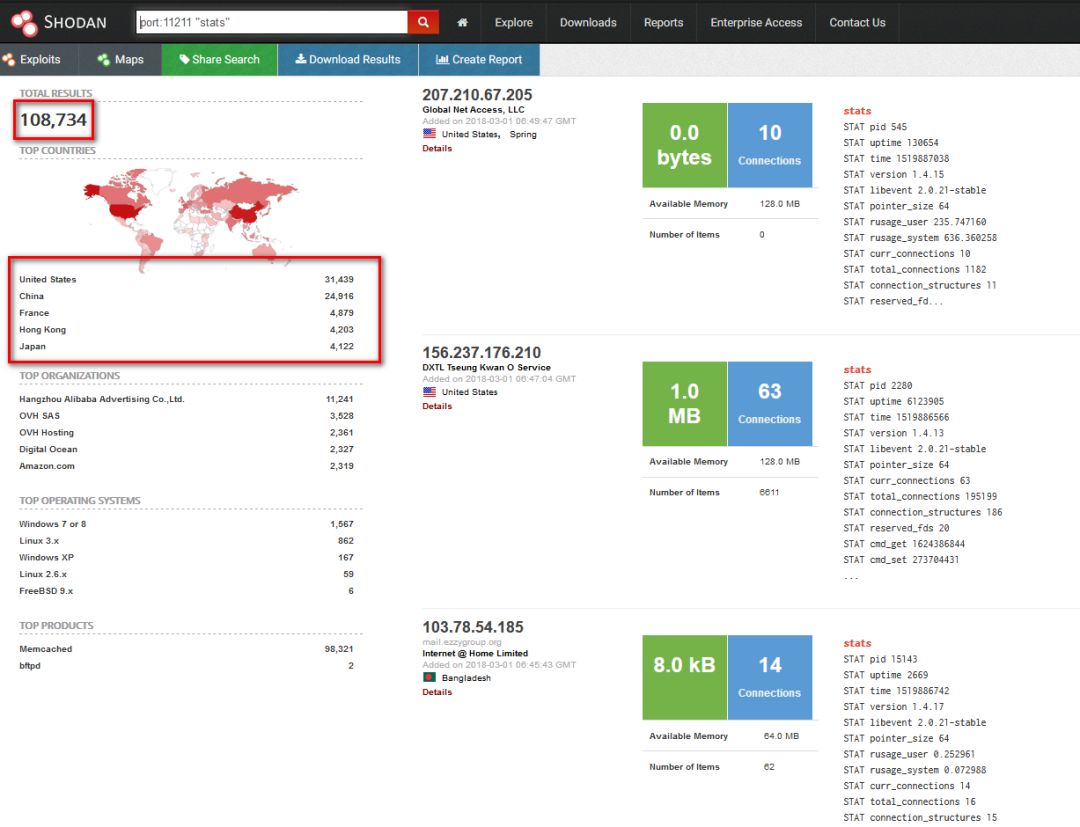Click the red search magnifier button

[x=423, y=22]
